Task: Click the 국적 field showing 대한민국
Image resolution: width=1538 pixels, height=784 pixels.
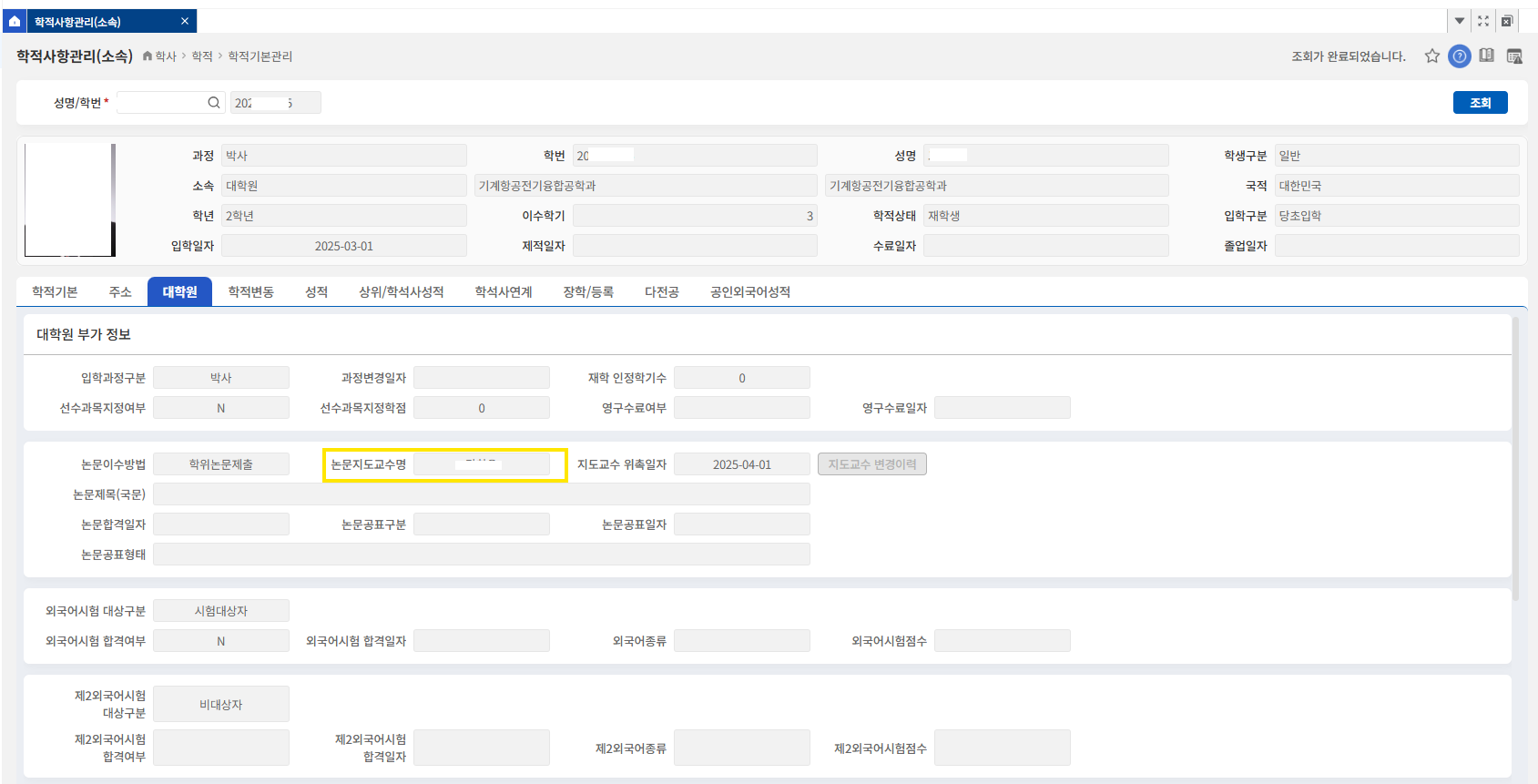Action: (x=1397, y=186)
